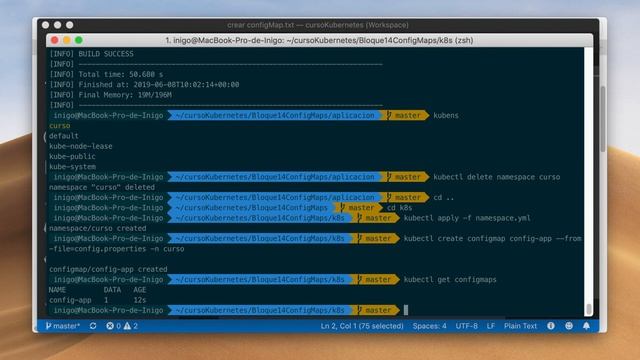Open the feedback smiley icon
Image resolution: width=640 pixels, height=360 pixels.
569,326
